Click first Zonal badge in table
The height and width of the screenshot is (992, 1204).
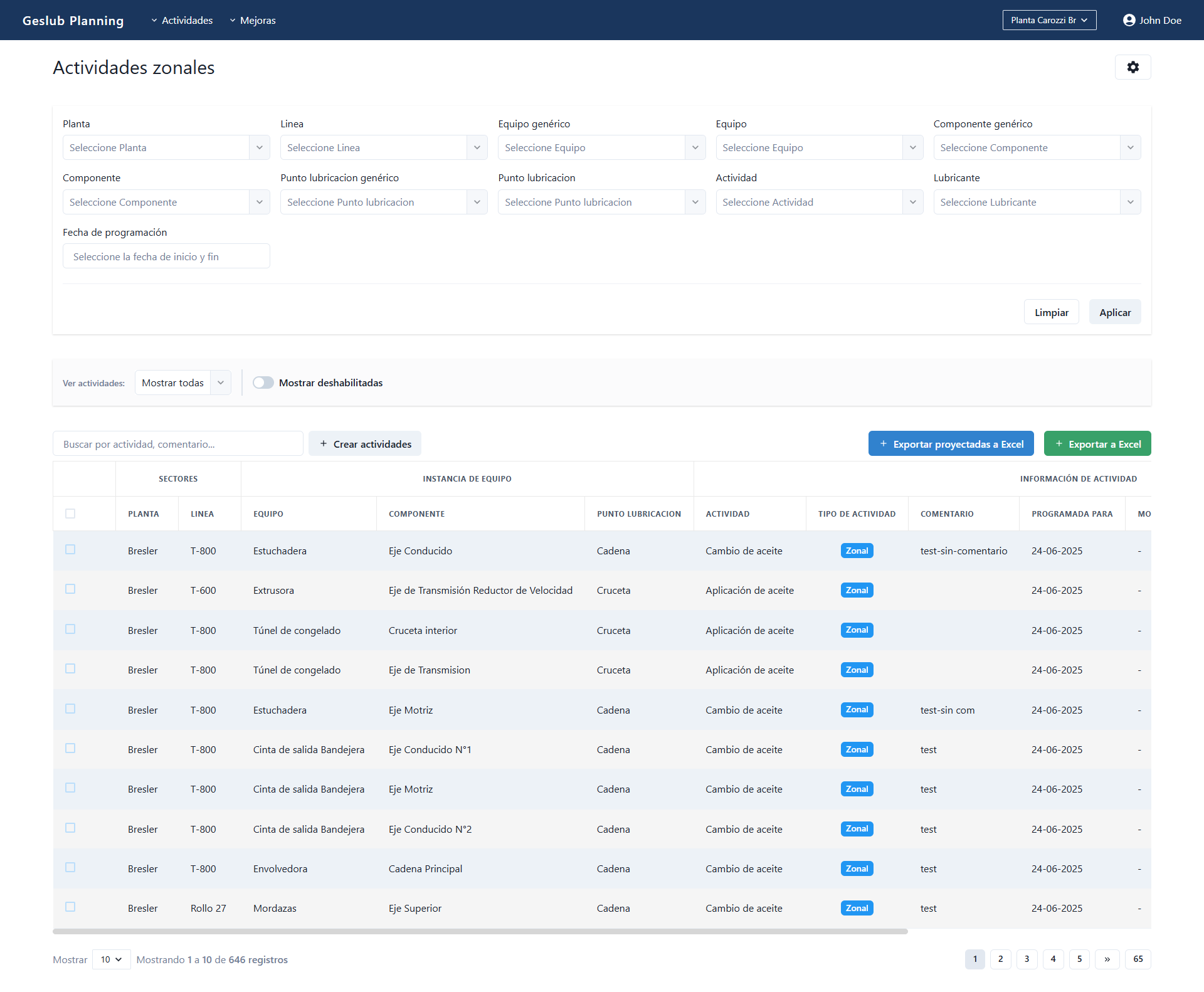coord(857,551)
